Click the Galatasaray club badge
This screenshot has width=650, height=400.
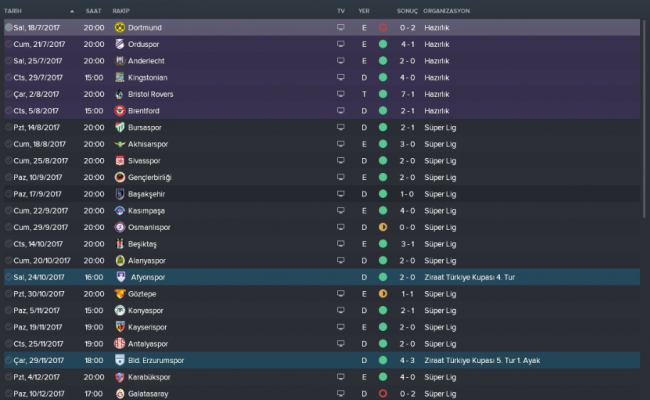(119, 393)
